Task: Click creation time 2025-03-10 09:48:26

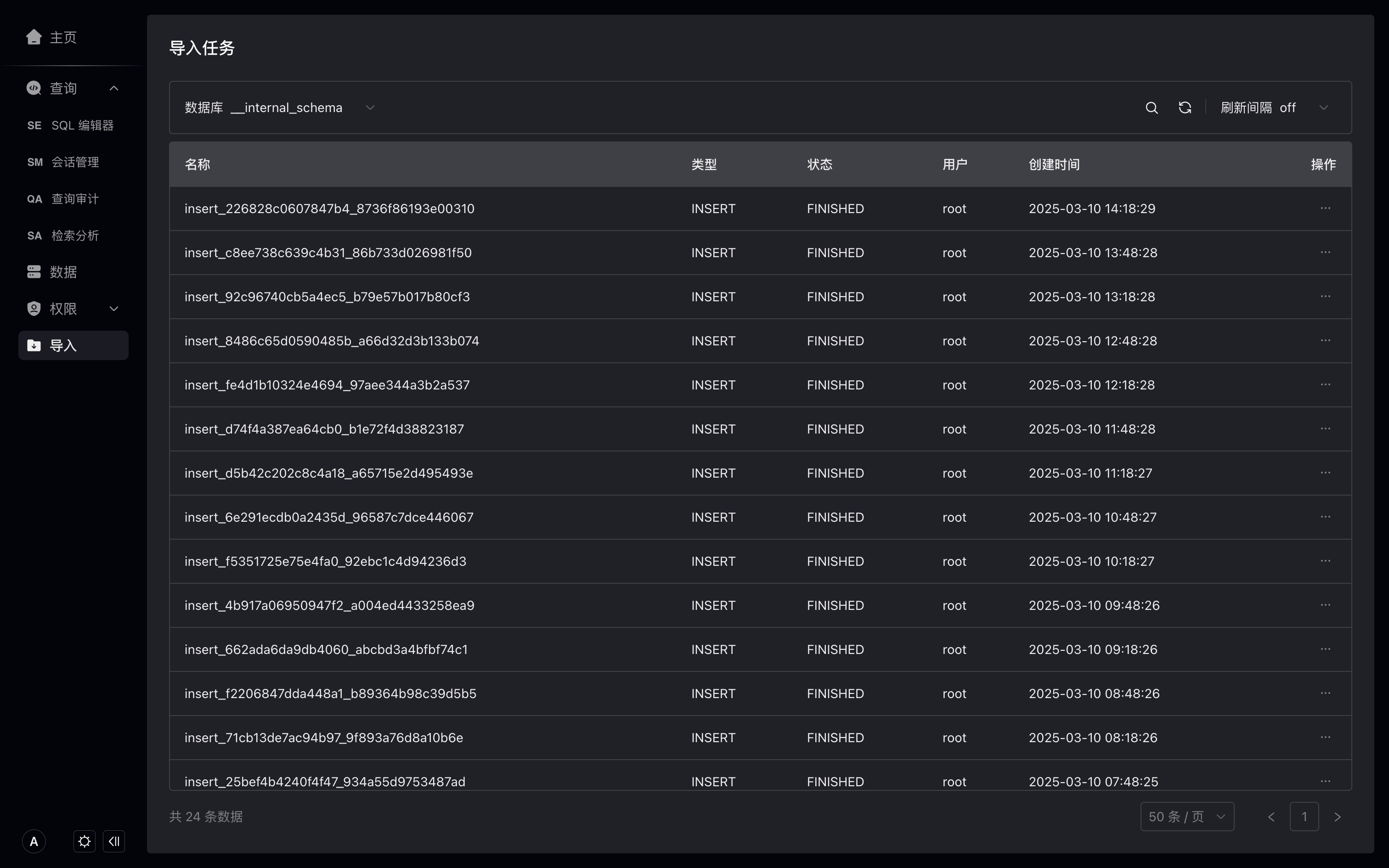Action: pos(1094,605)
